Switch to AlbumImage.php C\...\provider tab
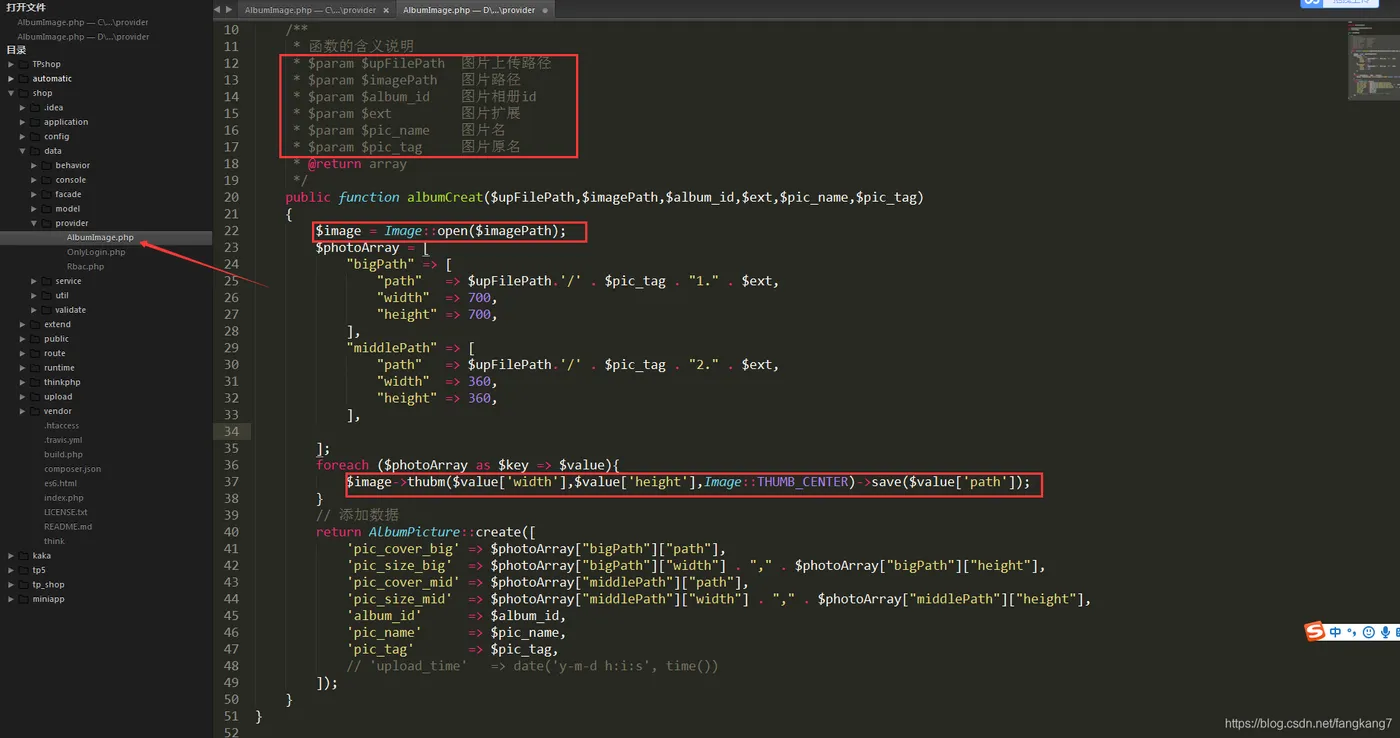Image resolution: width=1400 pixels, height=738 pixels. pos(311,10)
